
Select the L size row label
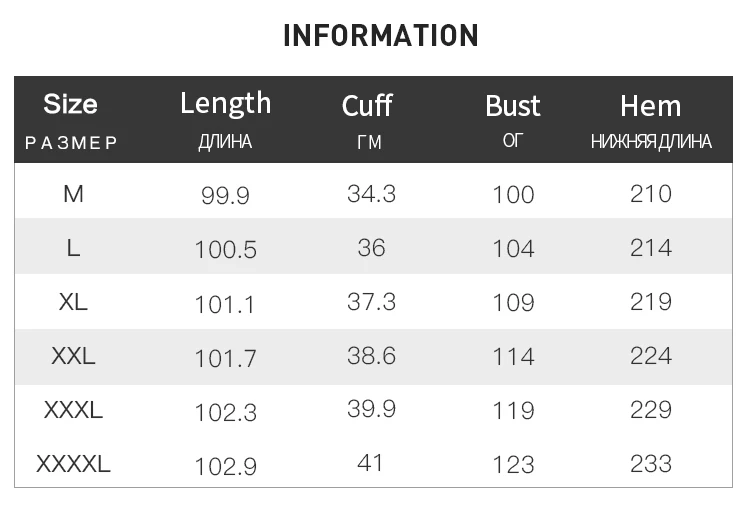click(73, 248)
